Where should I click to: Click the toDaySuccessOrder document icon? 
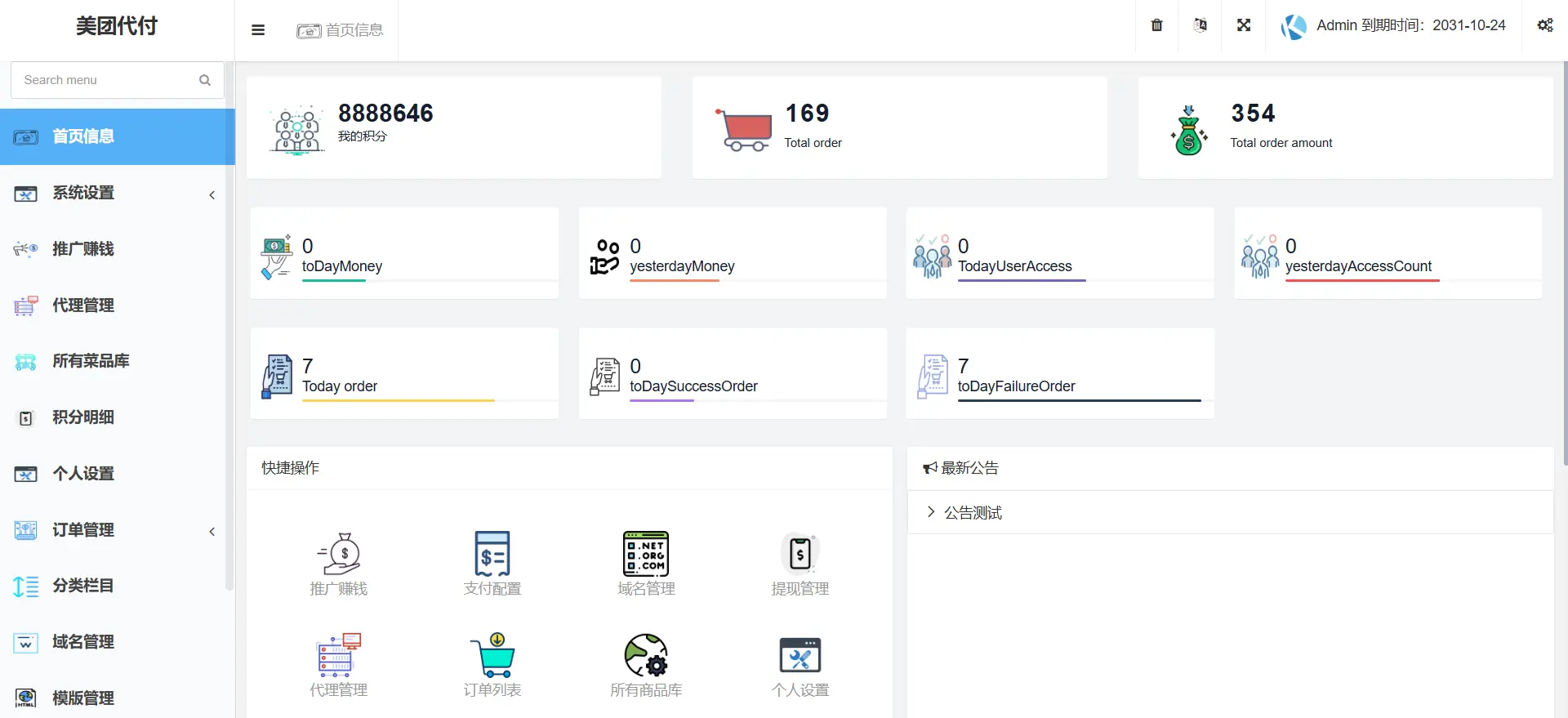[x=605, y=377]
